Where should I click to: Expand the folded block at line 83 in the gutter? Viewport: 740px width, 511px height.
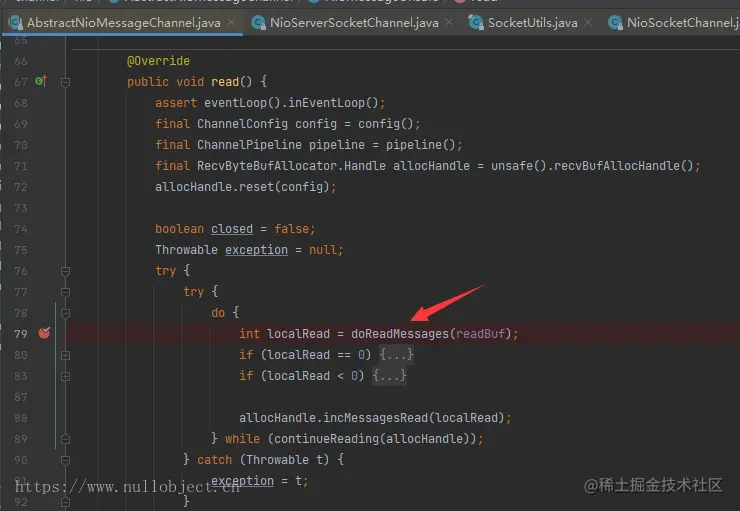pos(66,376)
